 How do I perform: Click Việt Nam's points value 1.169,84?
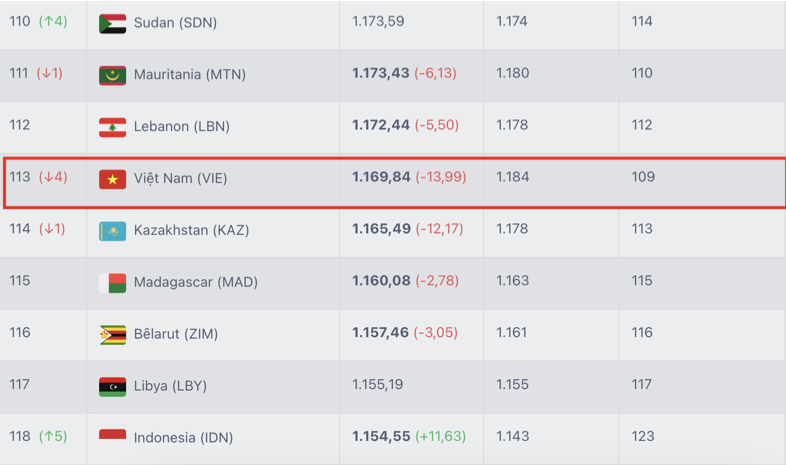pos(381,177)
